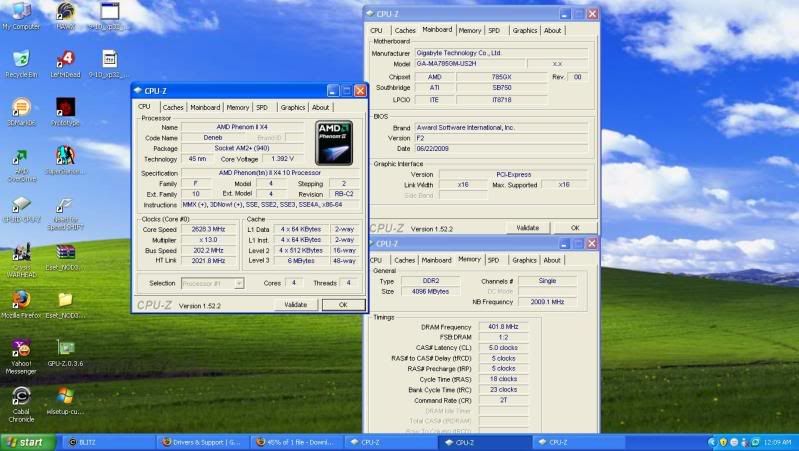Click the NB Frequency value 2009.1 MHz
799x451 pixels.
pos(547,302)
